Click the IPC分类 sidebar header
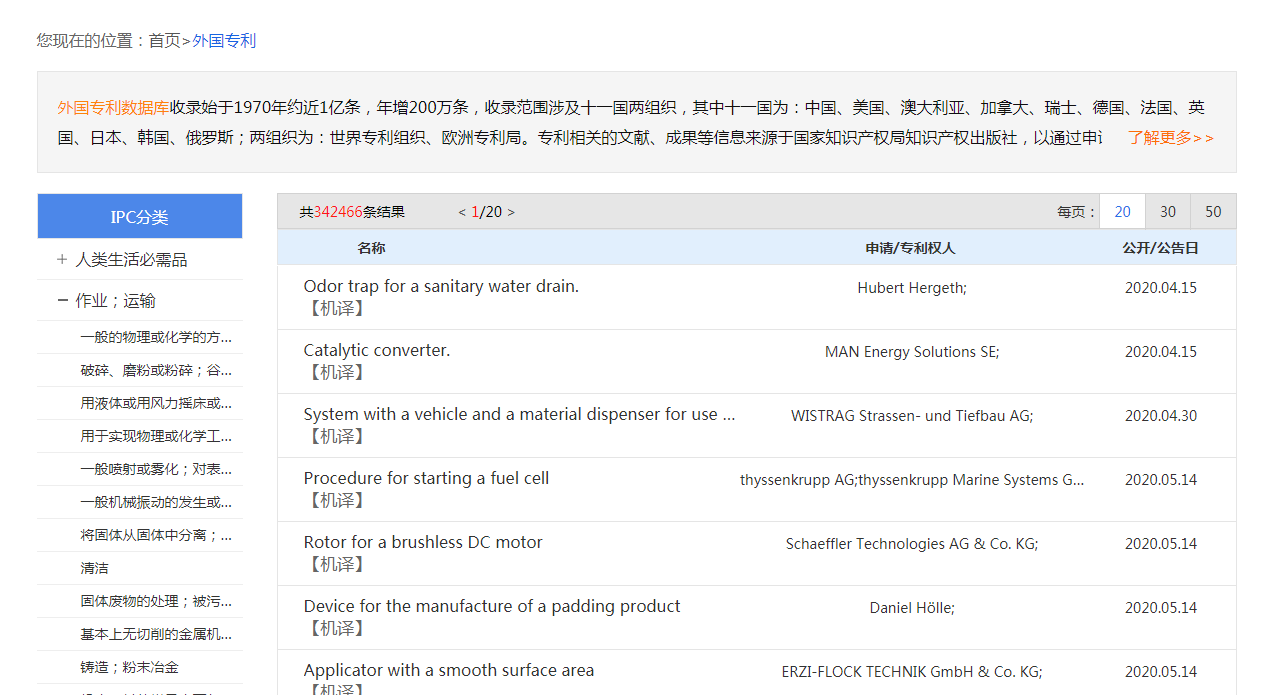1262x695 pixels. [140, 217]
